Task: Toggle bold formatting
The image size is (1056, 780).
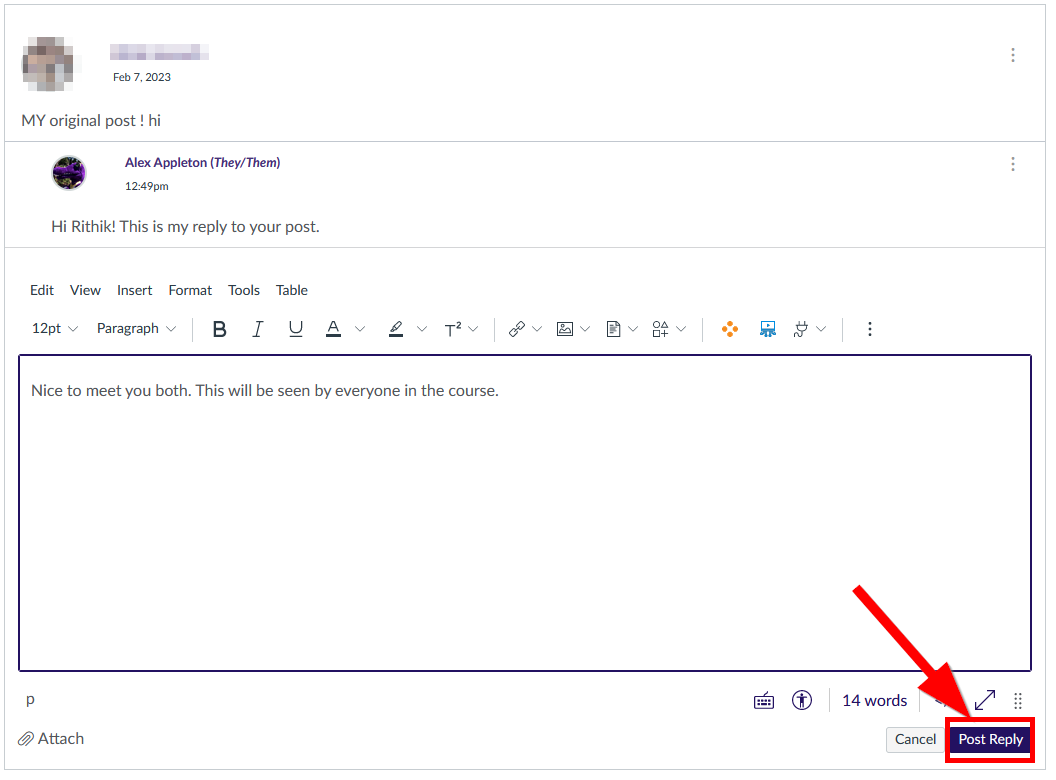Action: pyautogui.click(x=220, y=329)
